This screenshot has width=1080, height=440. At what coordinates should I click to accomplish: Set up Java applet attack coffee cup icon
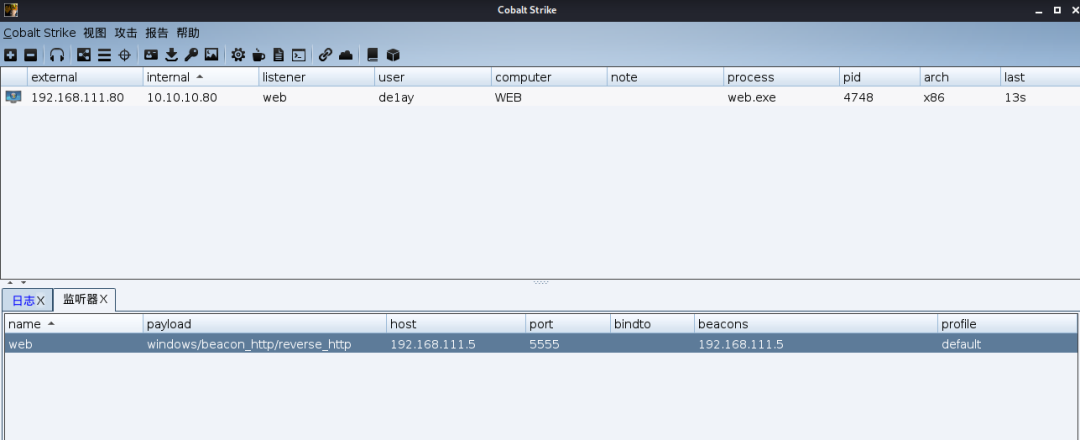tap(258, 55)
